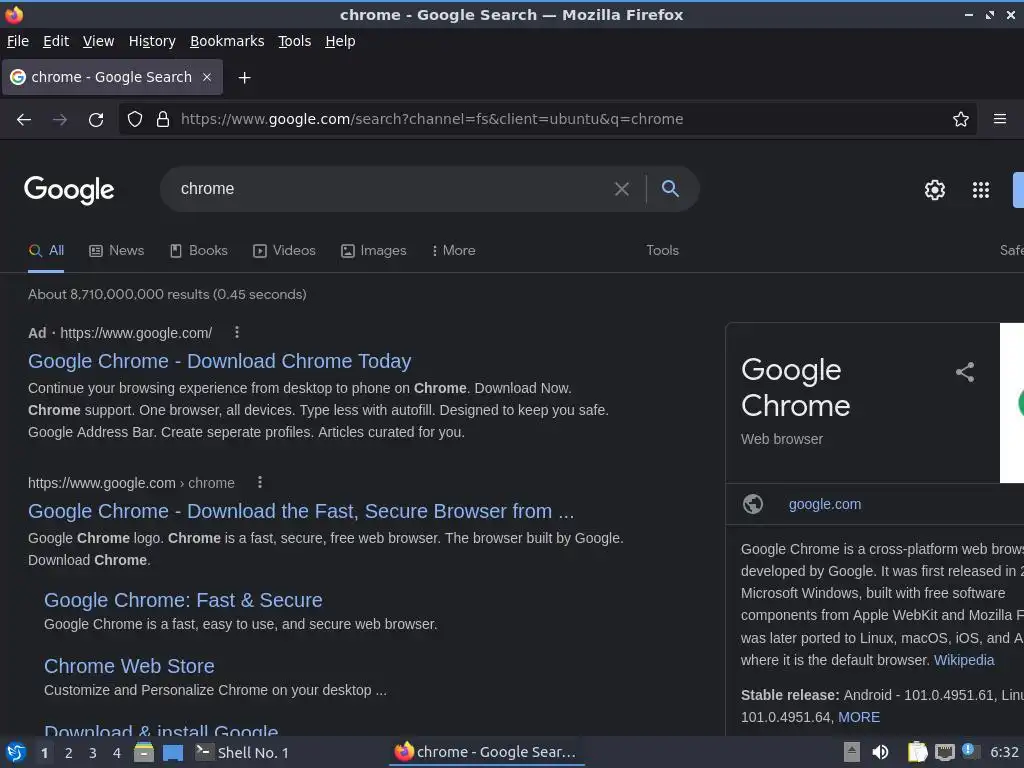Open the File menu
This screenshot has height=768, width=1024.
(18, 41)
